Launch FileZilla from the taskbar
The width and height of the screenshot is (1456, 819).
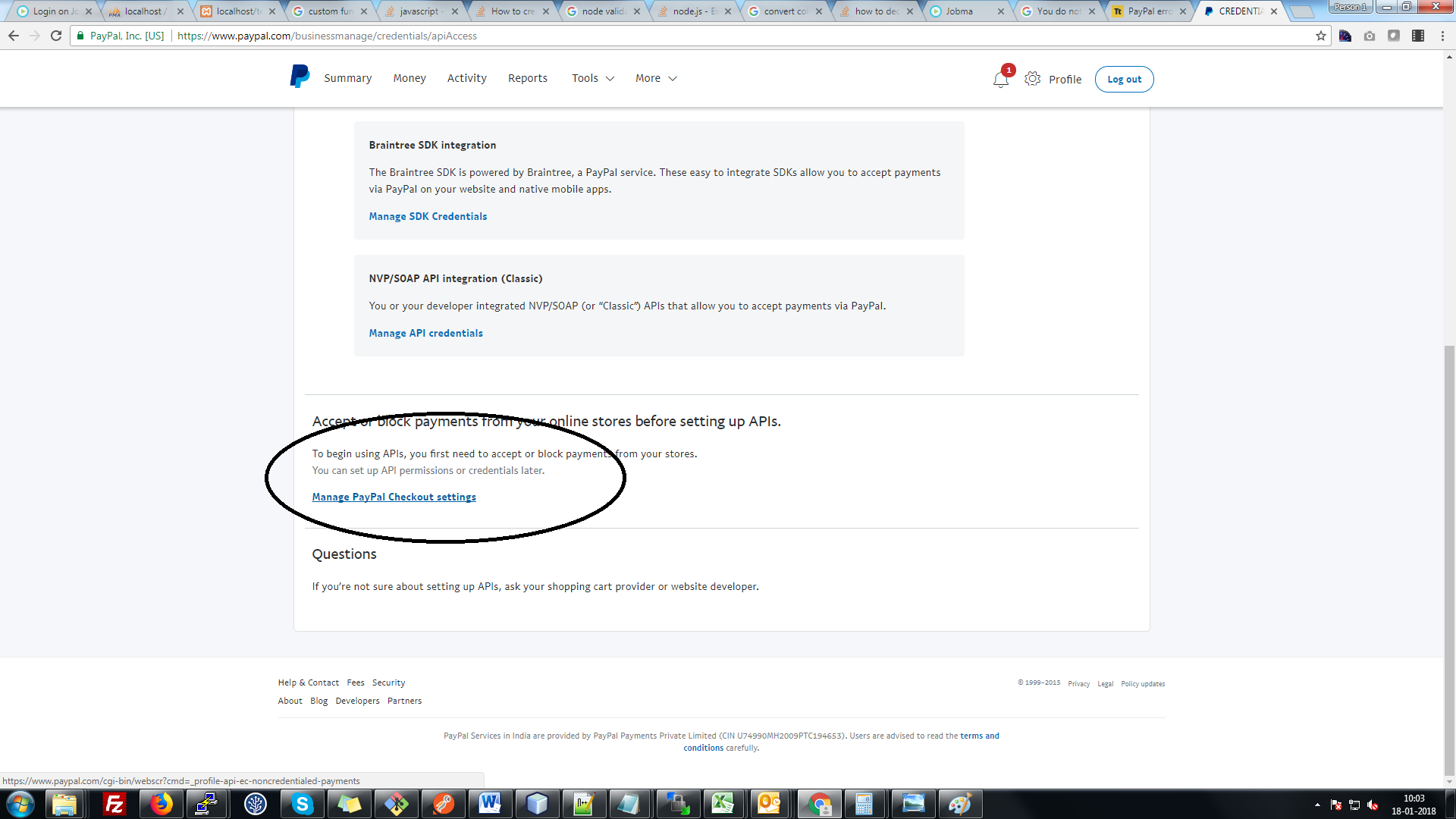(x=114, y=803)
